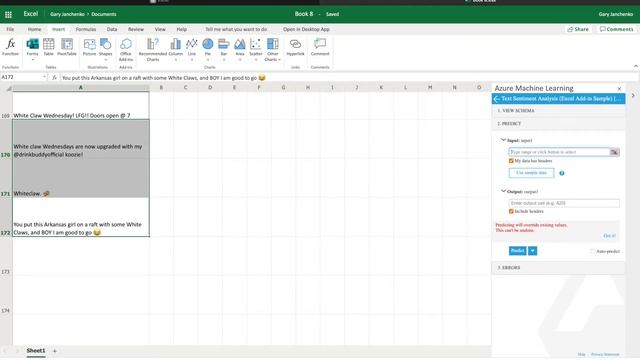This screenshot has width=640, height=360.
Task: Select cell with 'White Claw Wednesday! LFG!!'
Action: tap(81, 106)
